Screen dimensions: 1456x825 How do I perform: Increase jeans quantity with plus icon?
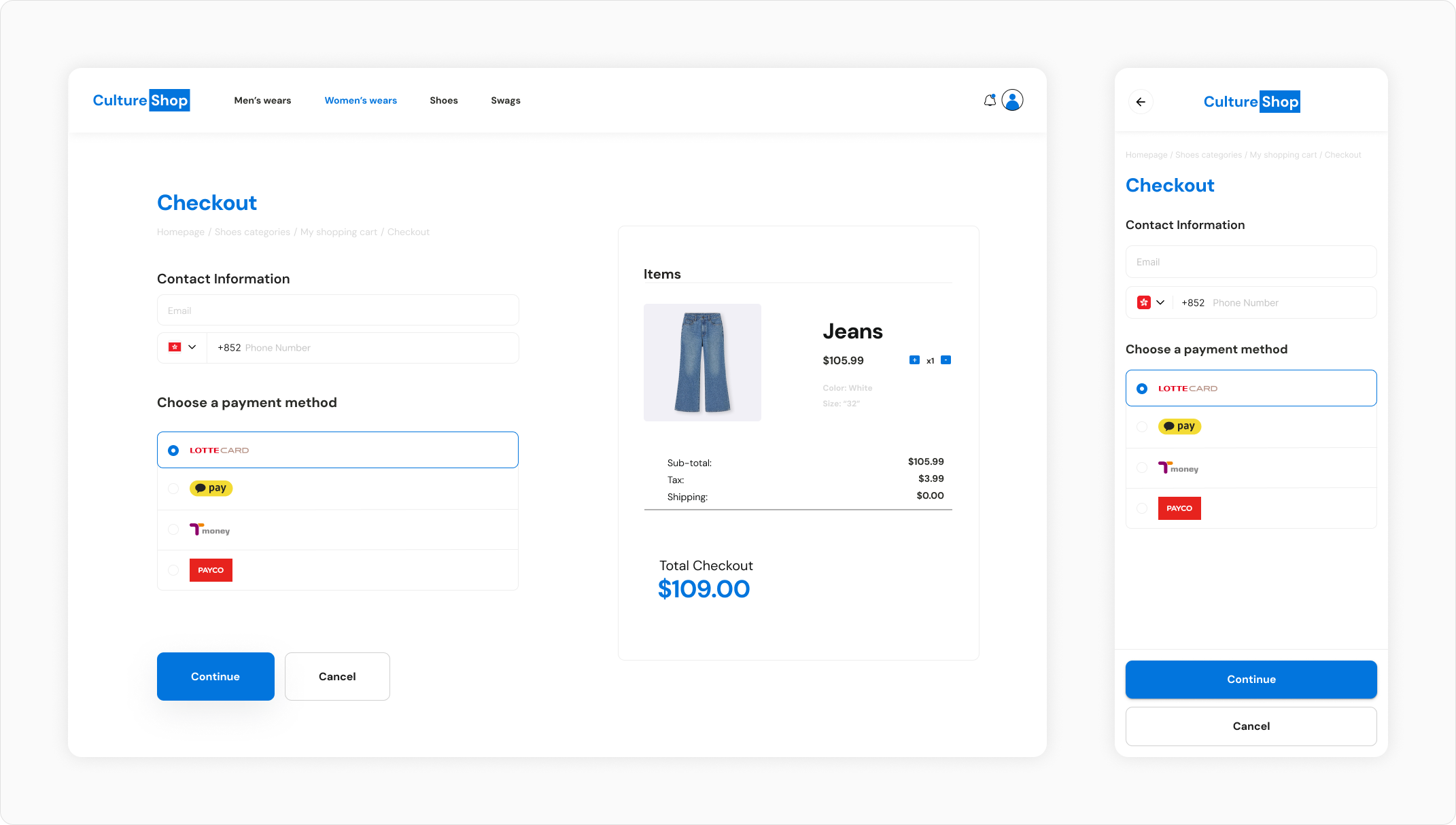[914, 360]
